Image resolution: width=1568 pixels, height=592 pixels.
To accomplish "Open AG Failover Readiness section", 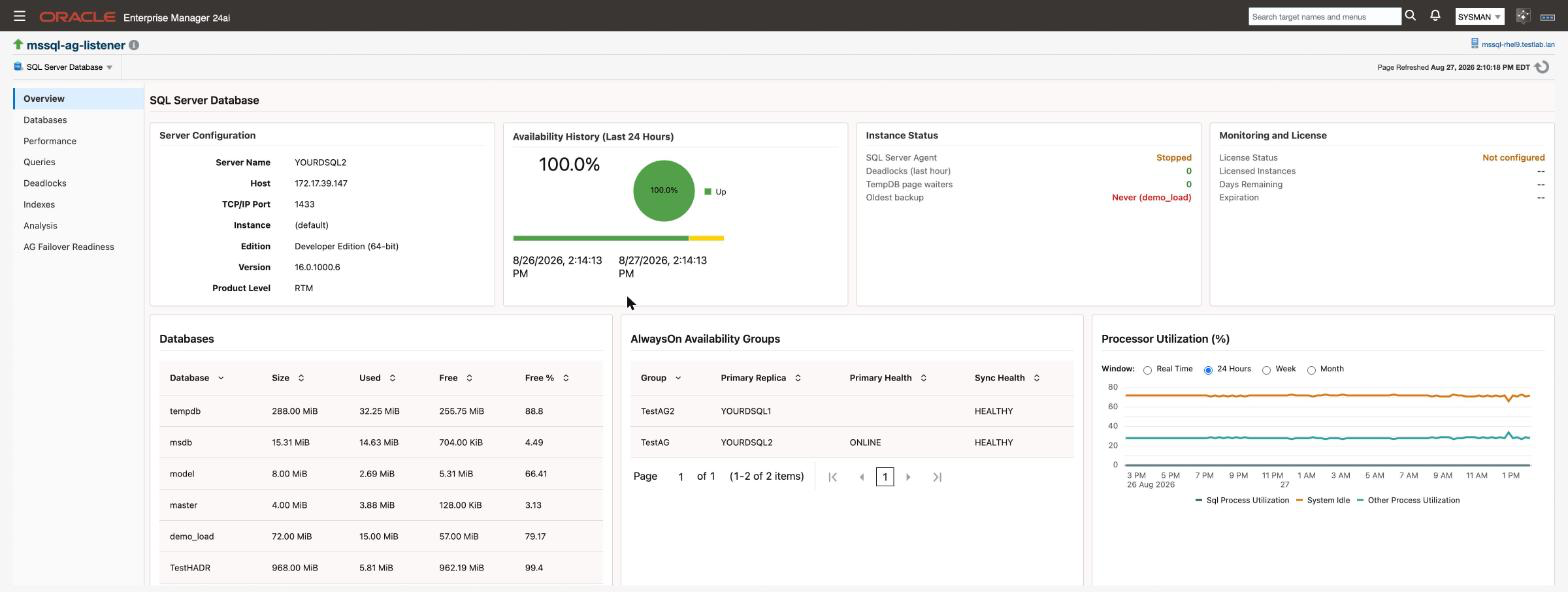I will point(69,247).
